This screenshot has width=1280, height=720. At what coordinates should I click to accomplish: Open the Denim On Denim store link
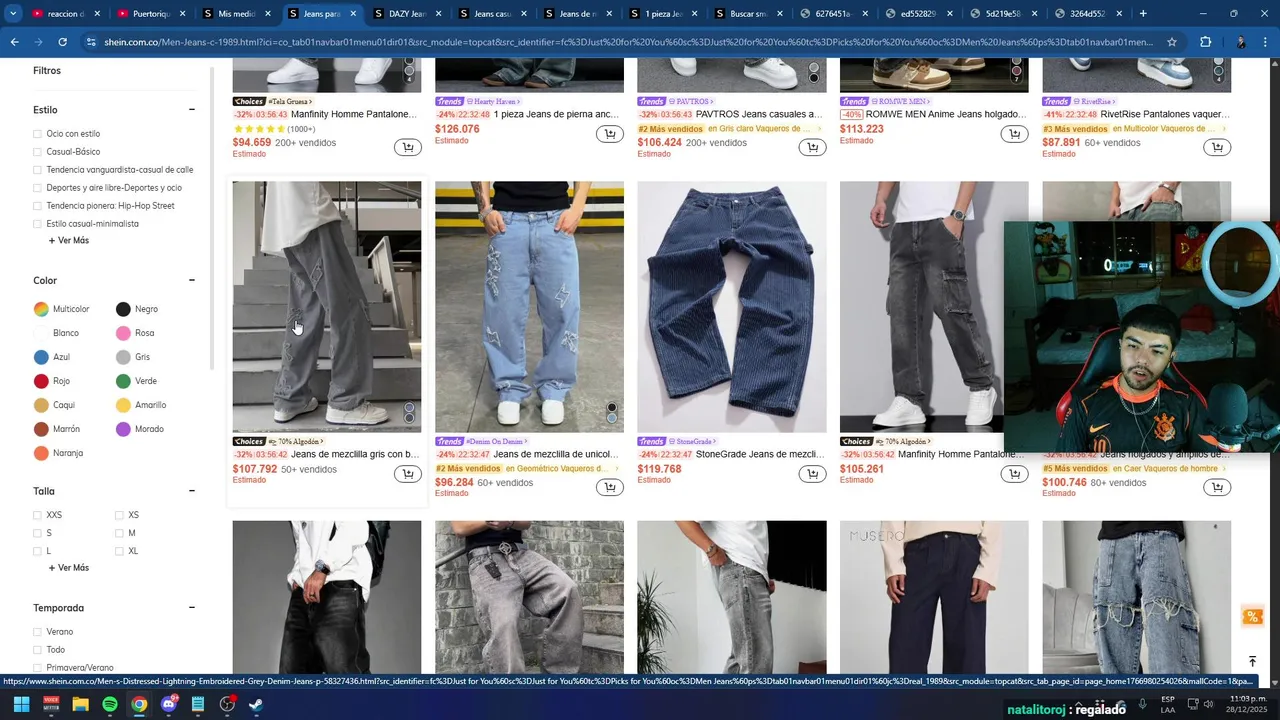point(497,442)
